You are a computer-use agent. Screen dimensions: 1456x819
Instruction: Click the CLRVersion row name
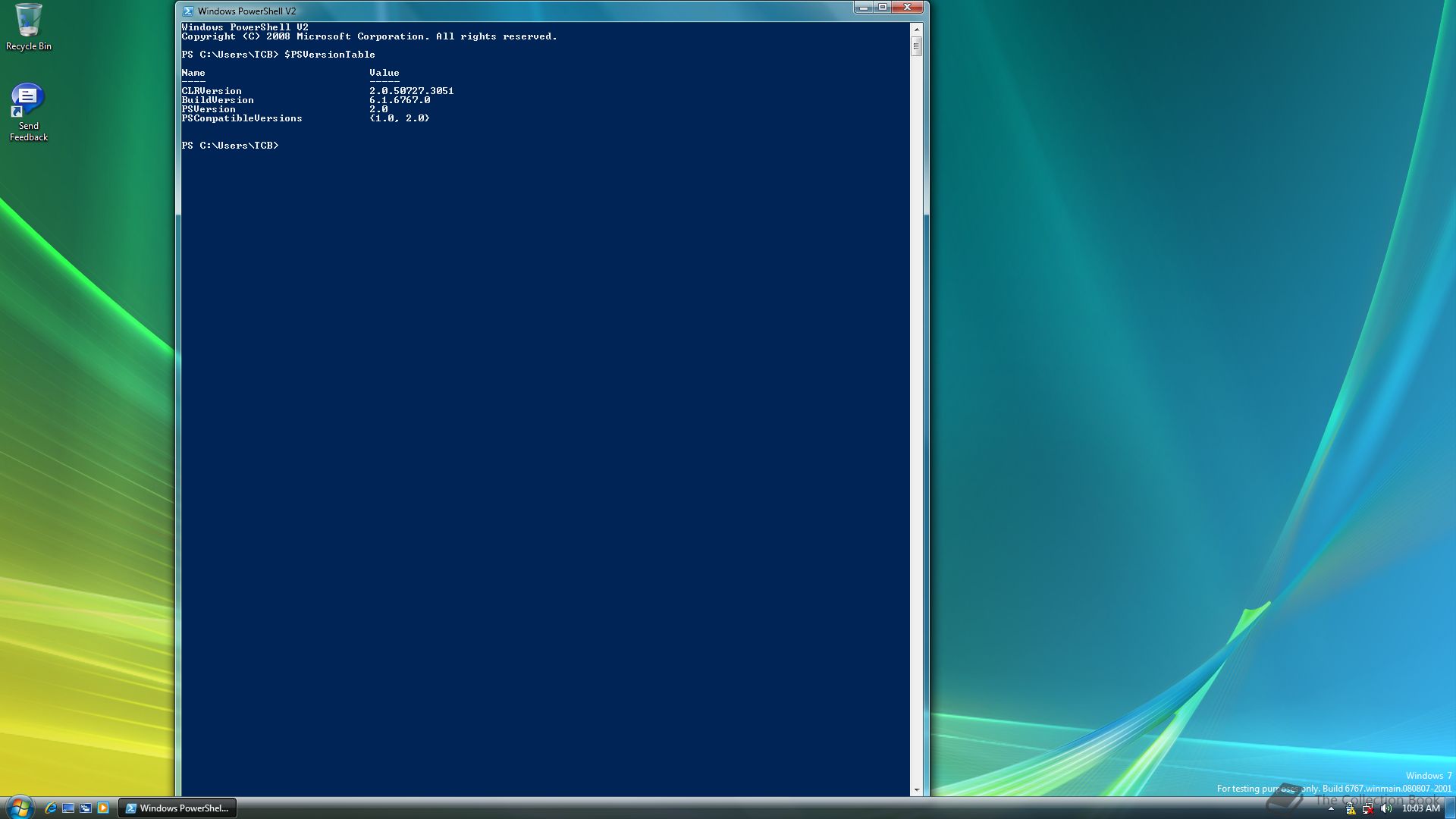coord(212,91)
